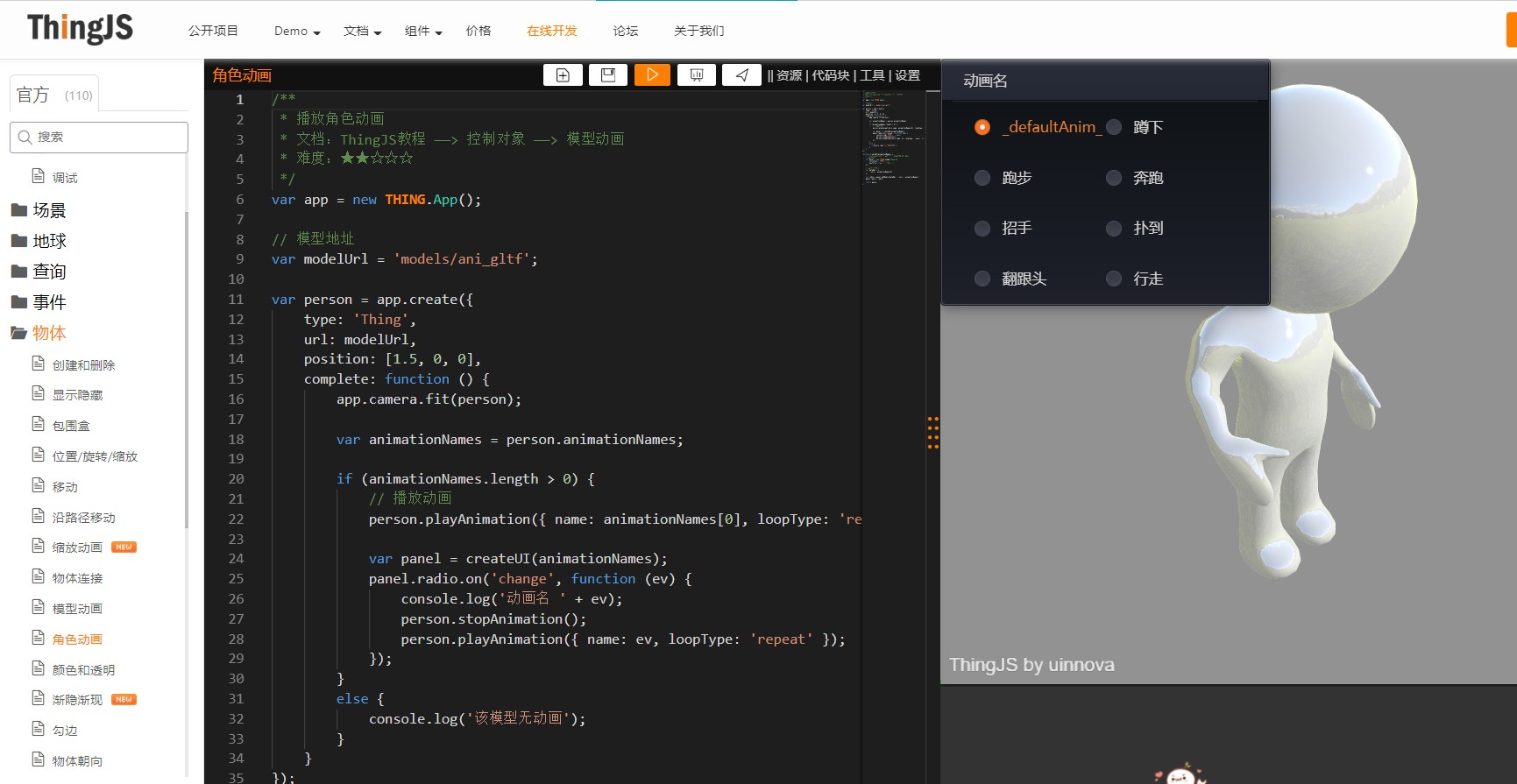Open the 渐隐渐现 example
This screenshot has width=1517, height=784.
[77, 700]
